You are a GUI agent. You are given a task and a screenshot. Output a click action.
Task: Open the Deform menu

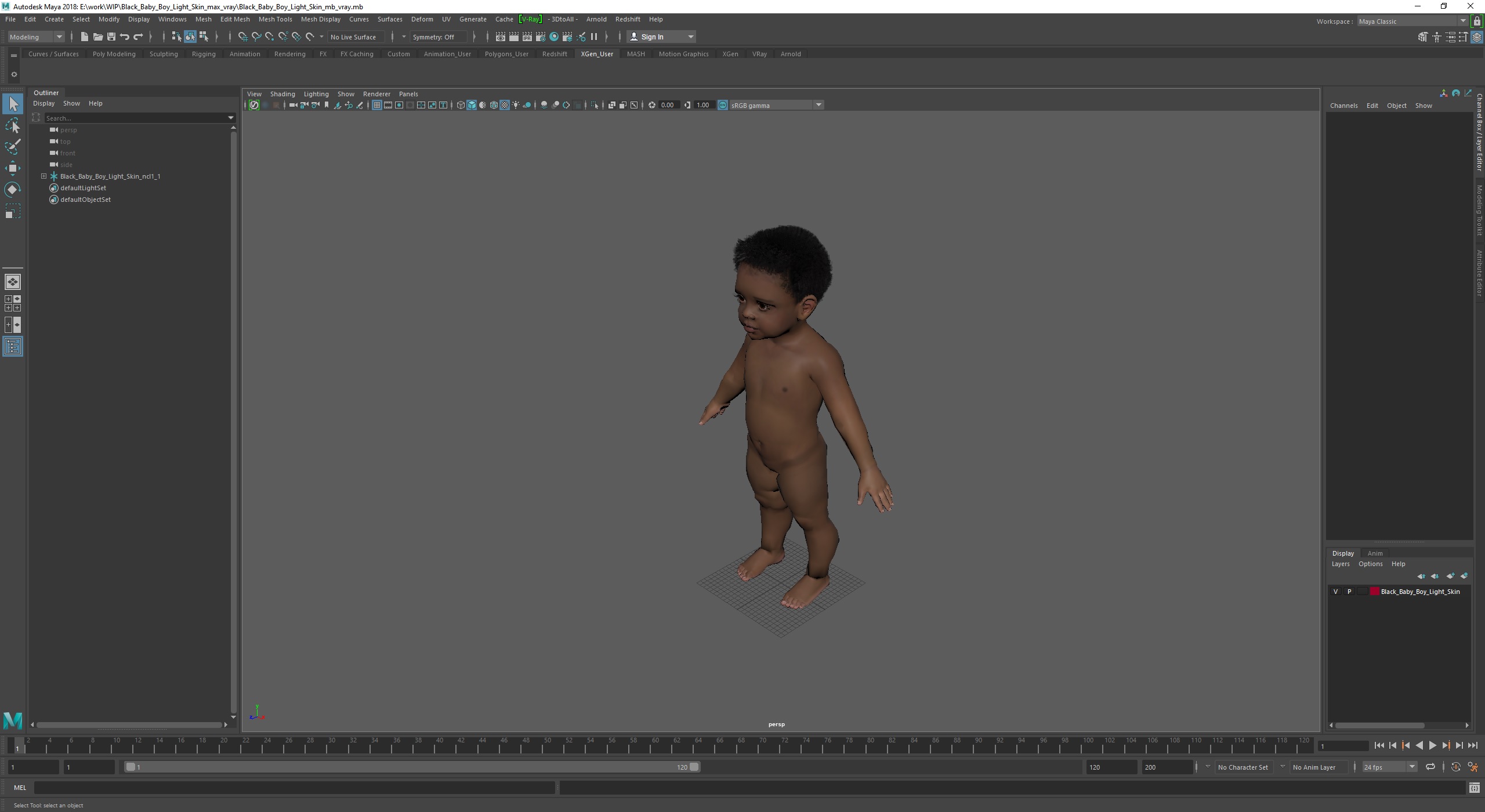click(x=422, y=19)
